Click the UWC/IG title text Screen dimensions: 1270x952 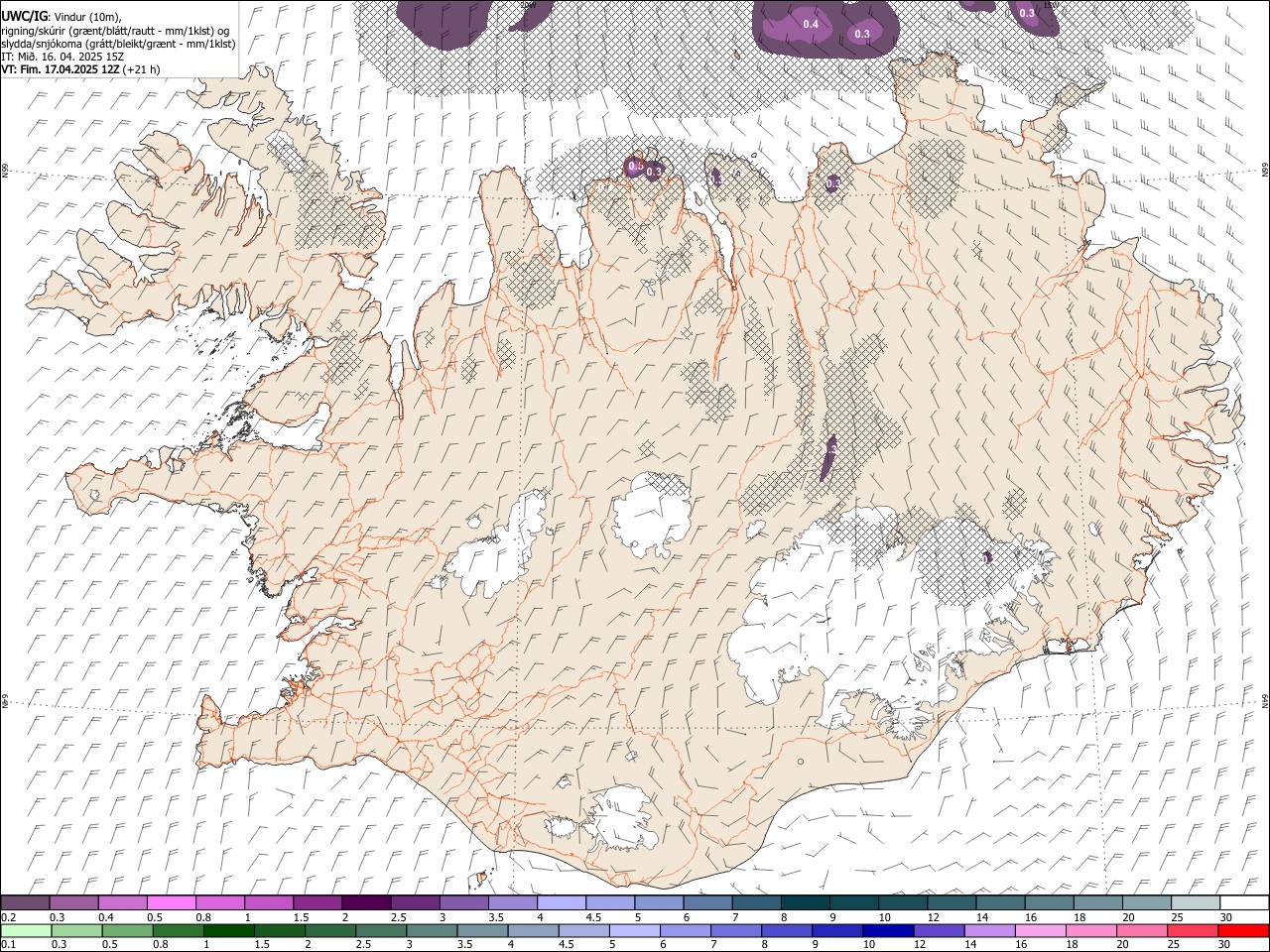coord(24,15)
